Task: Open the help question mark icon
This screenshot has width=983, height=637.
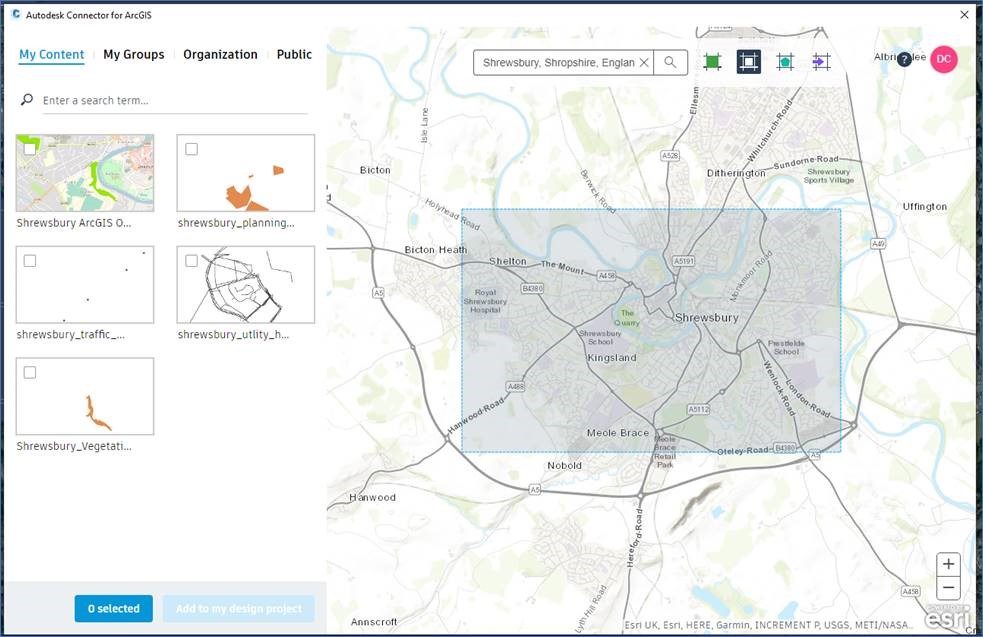Action: [x=904, y=60]
